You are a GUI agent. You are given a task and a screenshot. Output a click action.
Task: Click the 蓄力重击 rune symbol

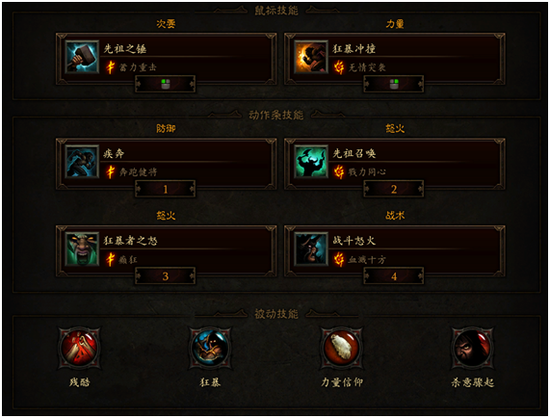click(x=110, y=67)
